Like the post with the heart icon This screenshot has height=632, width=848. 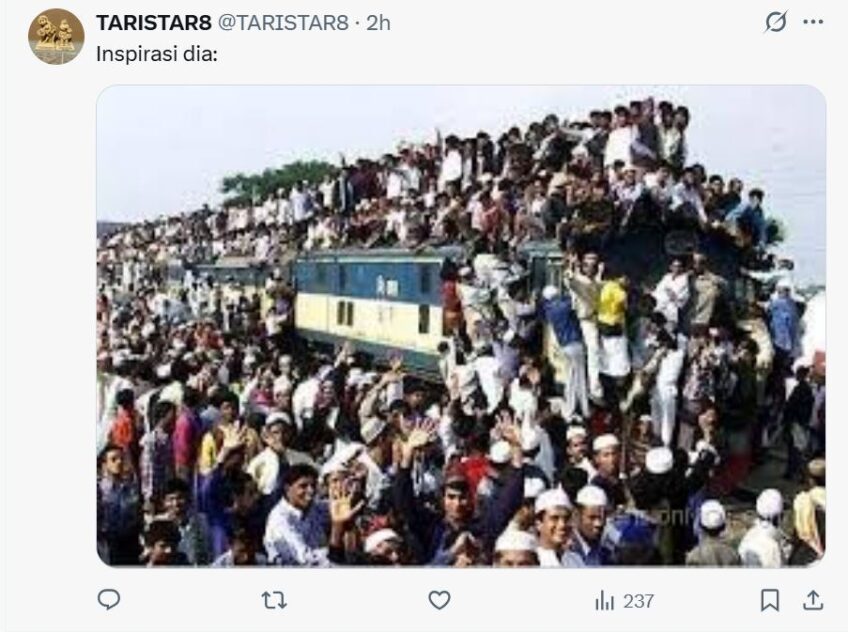point(439,600)
